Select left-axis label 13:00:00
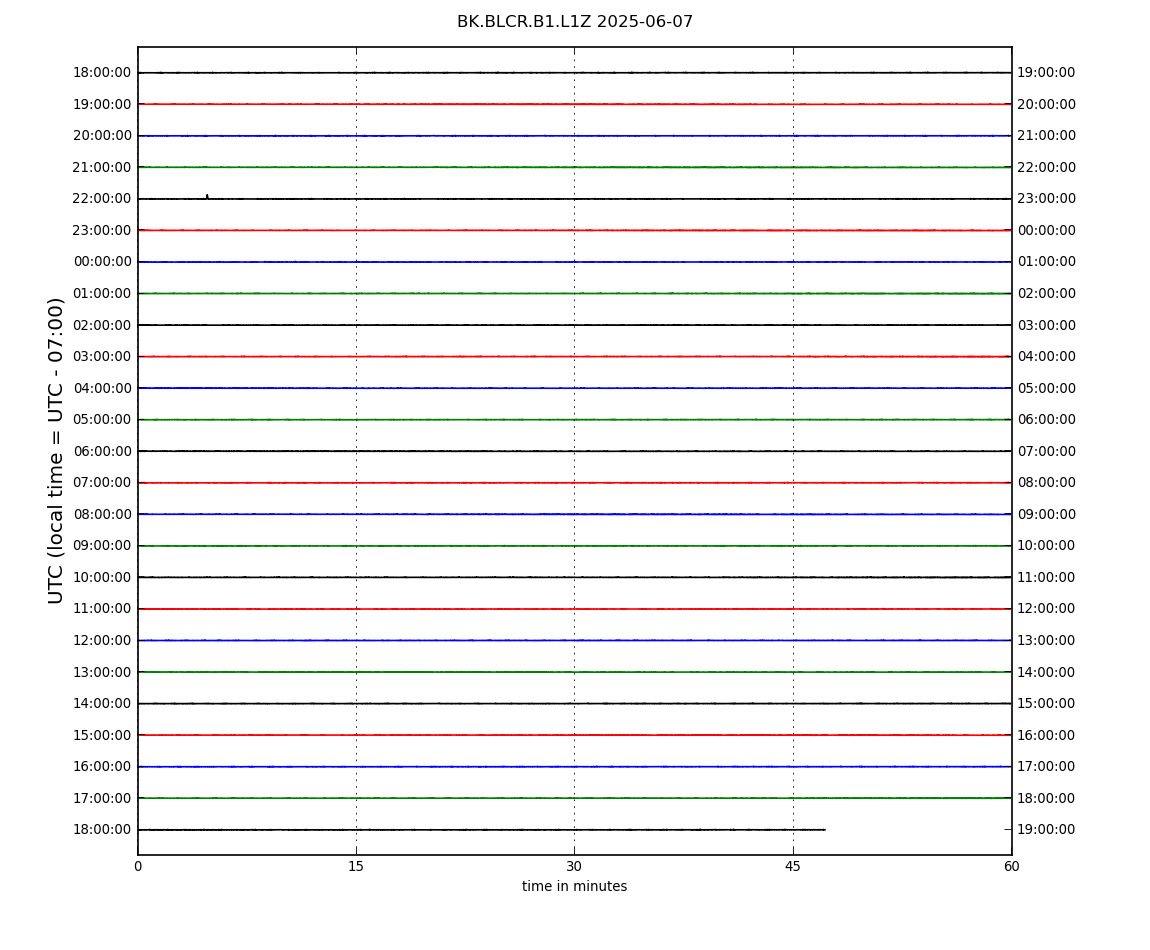The image size is (1150, 950). click(x=102, y=672)
